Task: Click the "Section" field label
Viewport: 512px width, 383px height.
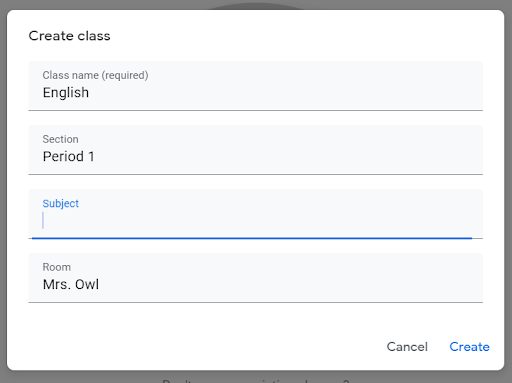Action: click(60, 139)
